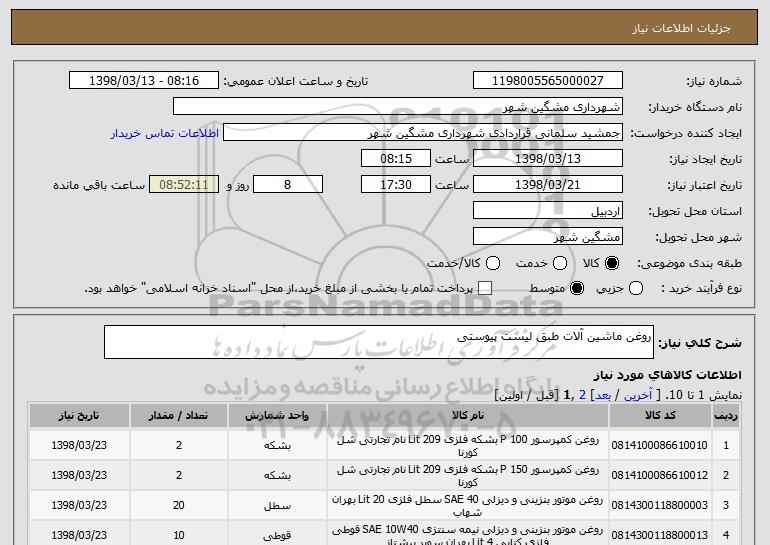
Task: Click the جزئیات اطلاعات نیاز page header
Action: coord(681,28)
